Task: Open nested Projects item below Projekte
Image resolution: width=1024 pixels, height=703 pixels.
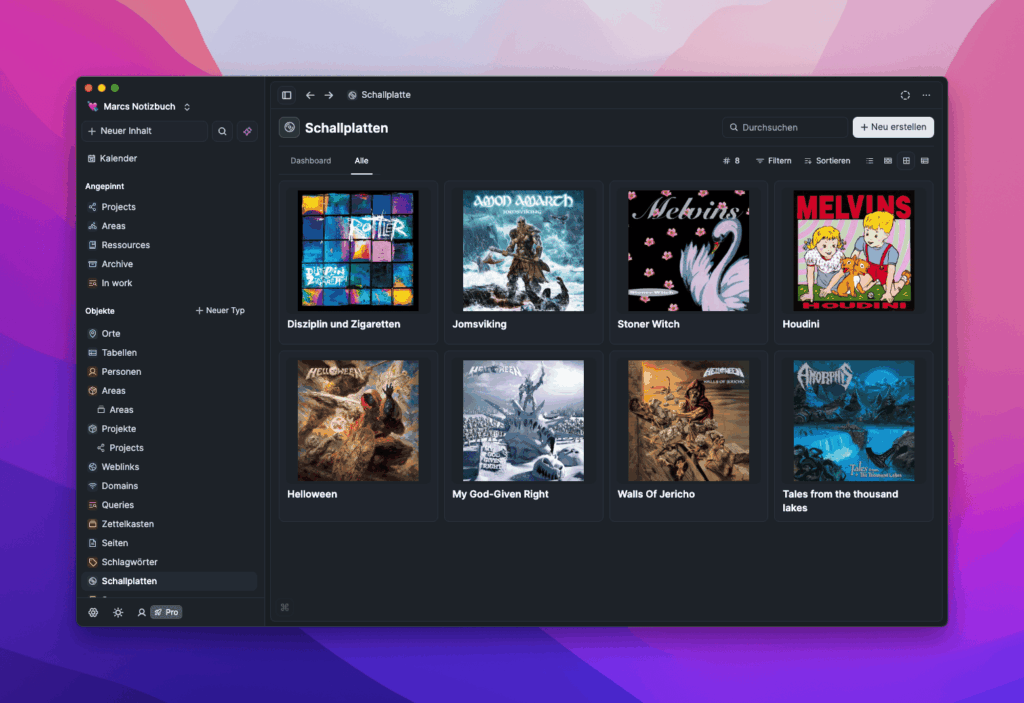Action: click(x=169, y=448)
